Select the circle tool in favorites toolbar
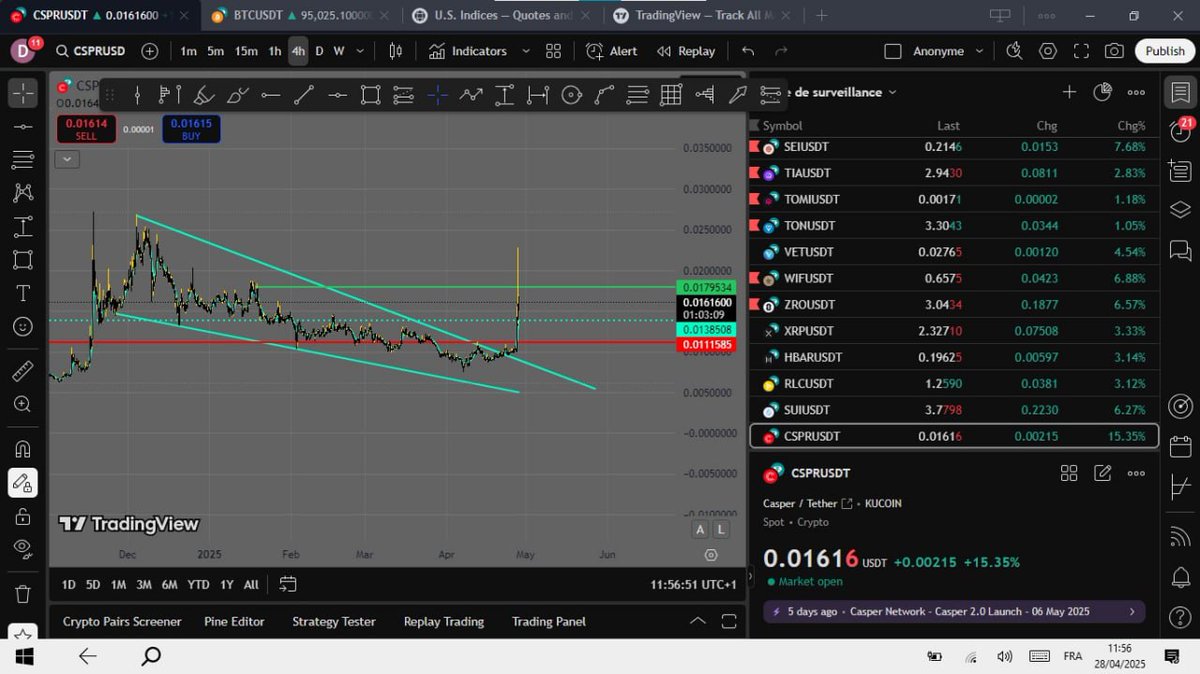 point(571,95)
